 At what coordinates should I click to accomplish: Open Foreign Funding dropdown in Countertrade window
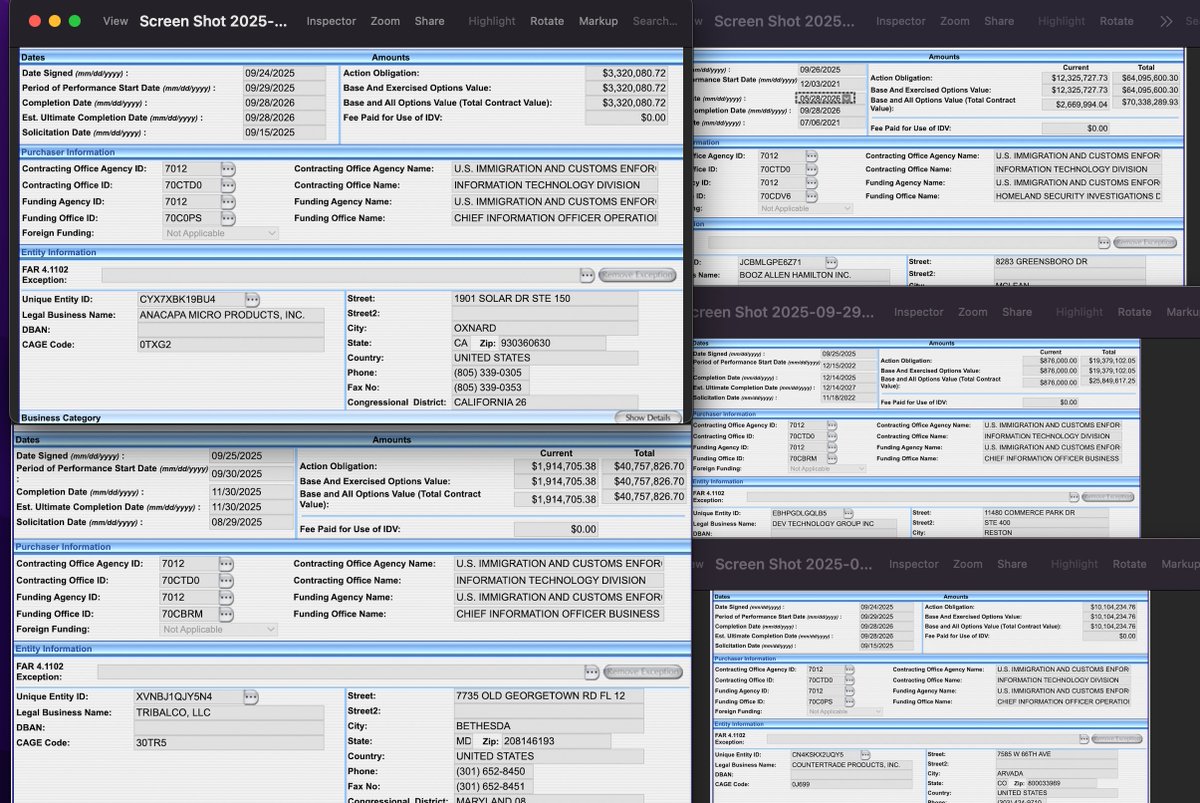click(844, 712)
